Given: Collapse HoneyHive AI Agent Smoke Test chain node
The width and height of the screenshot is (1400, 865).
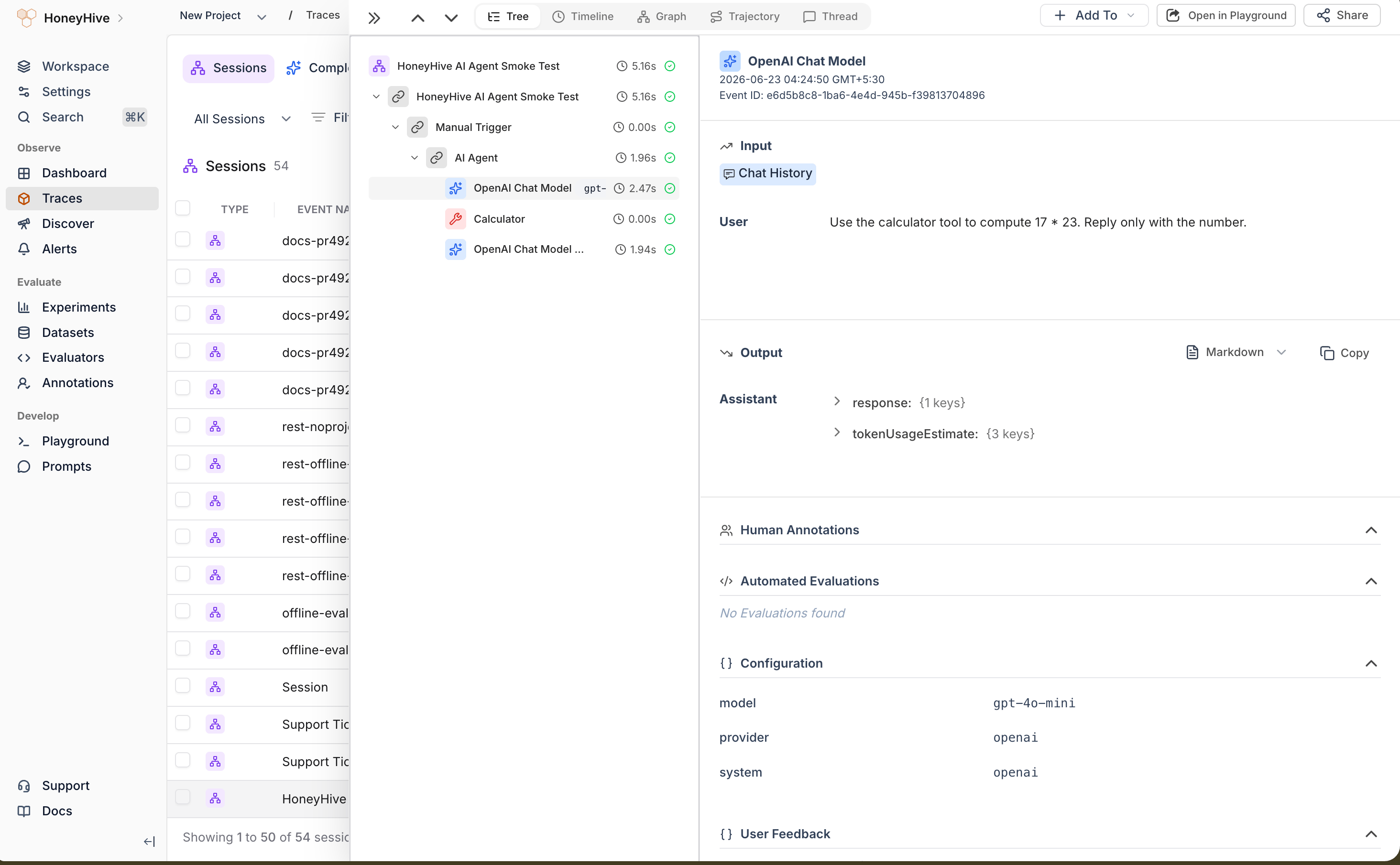Looking at the screenshot, I should tap(376, 97).
